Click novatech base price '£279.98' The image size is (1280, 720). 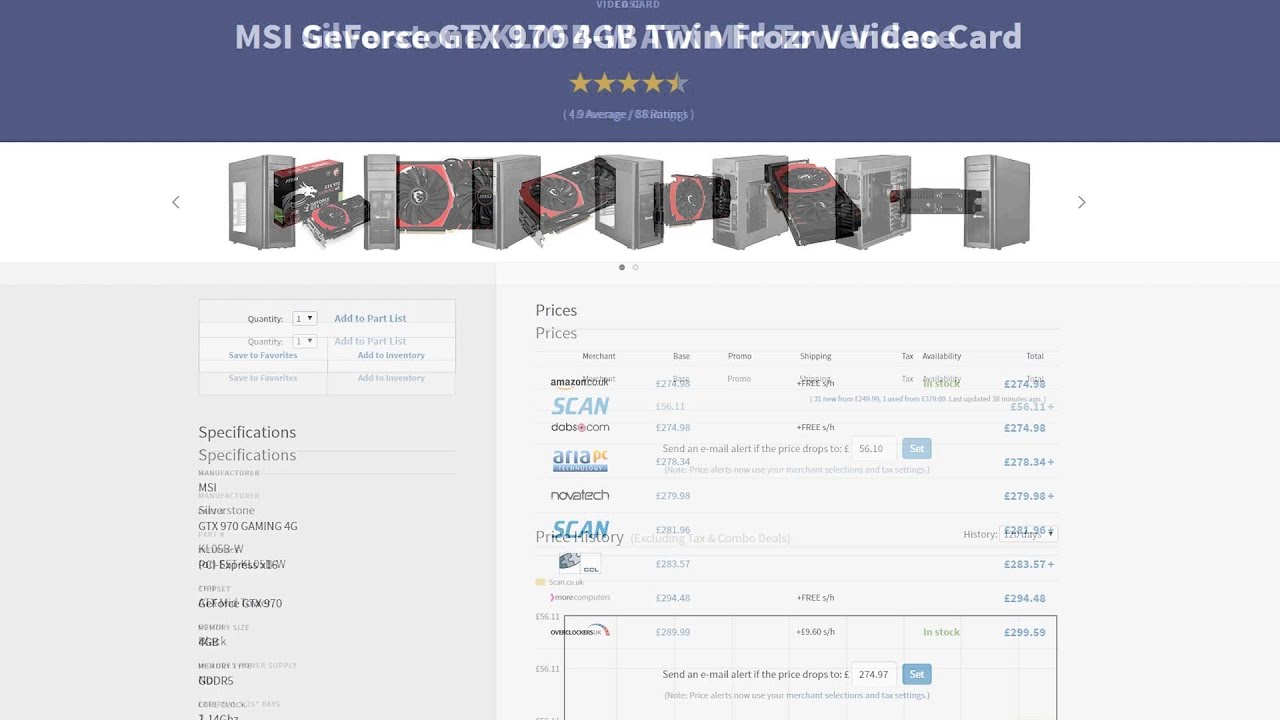(x=673, y=496)
